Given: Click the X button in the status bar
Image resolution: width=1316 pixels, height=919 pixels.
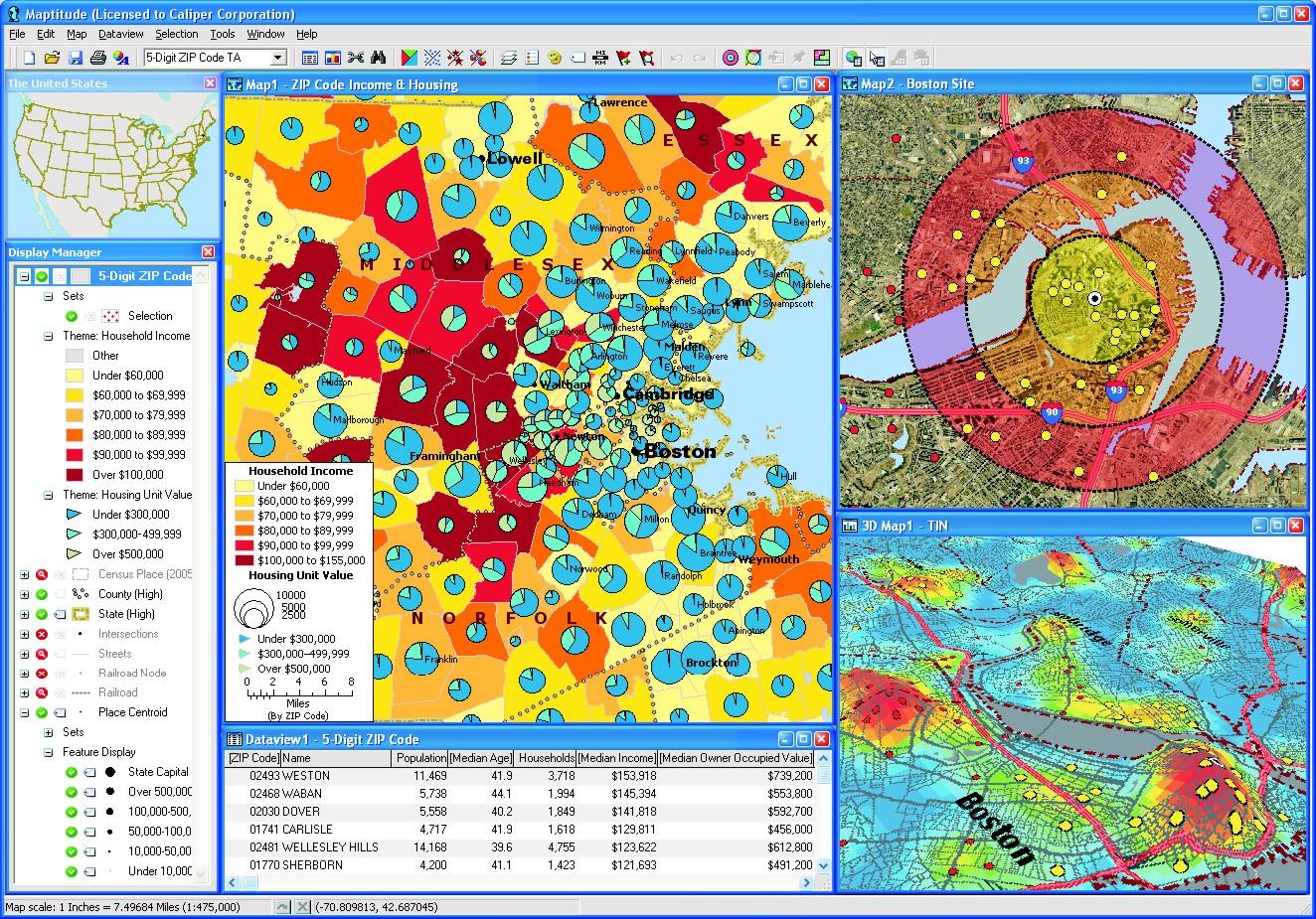Looking at the screenshot, I should 302,907.
